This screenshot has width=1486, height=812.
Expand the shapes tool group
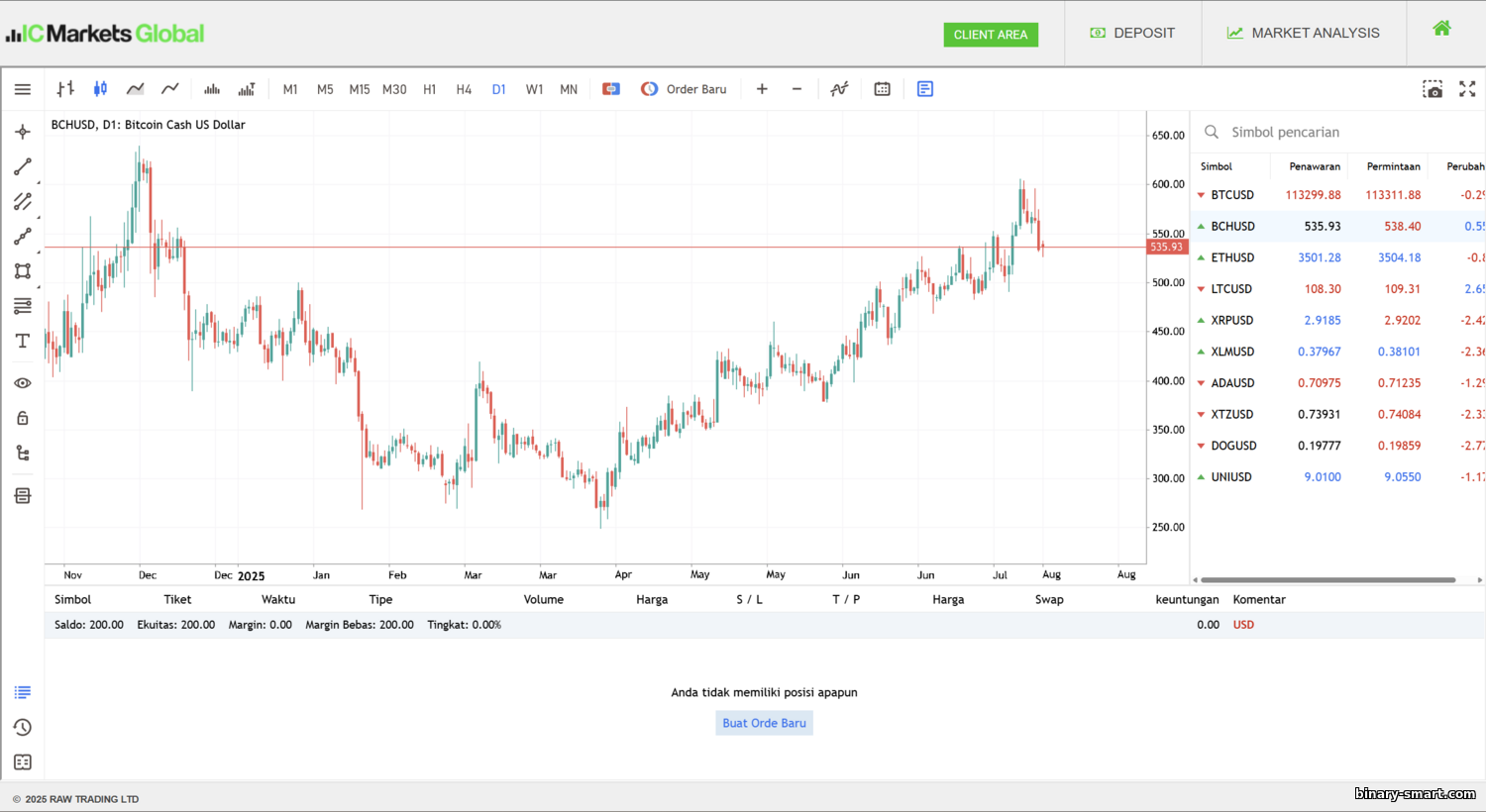coord(23,271)
